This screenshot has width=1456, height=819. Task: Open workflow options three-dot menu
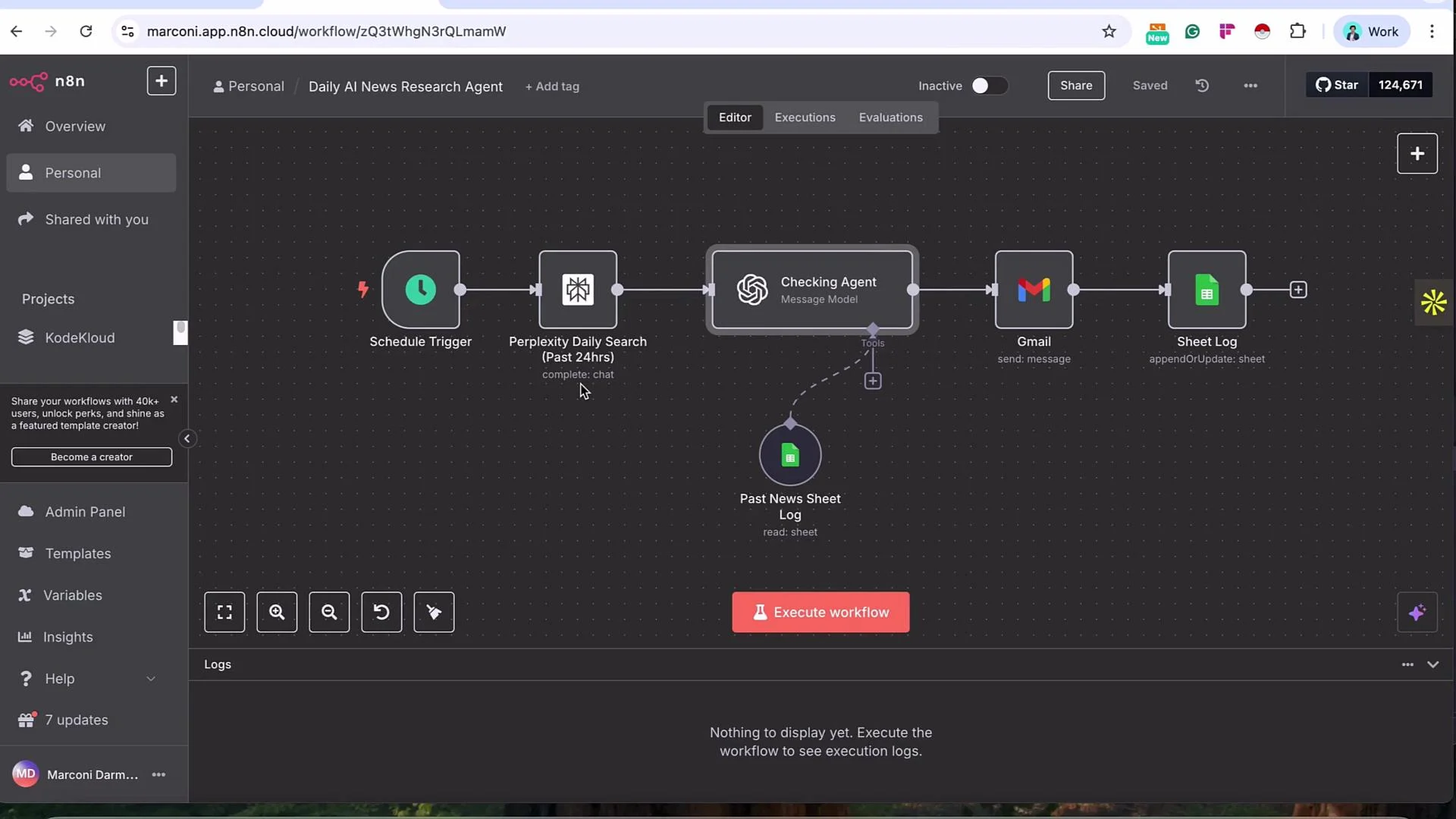[1250, 86]
